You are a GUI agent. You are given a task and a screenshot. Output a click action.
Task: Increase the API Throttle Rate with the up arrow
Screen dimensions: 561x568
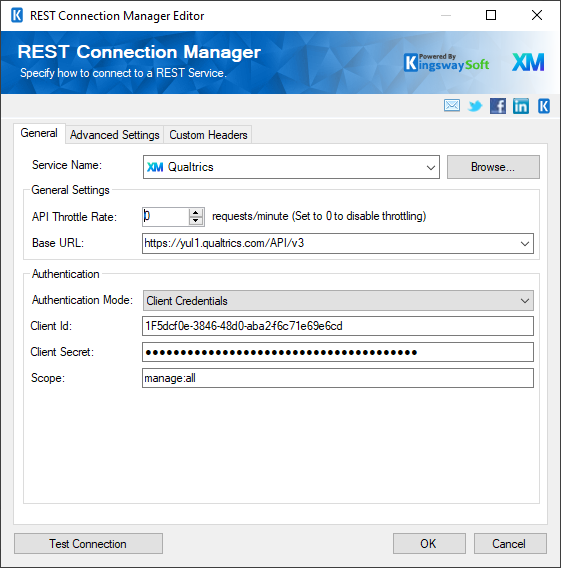point(196,213)
